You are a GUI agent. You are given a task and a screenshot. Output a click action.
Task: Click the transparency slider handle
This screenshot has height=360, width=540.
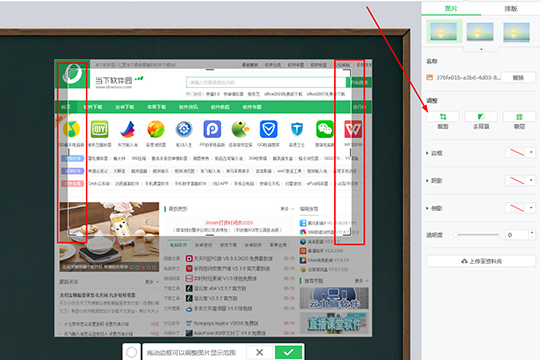click(x=456, y=235)
